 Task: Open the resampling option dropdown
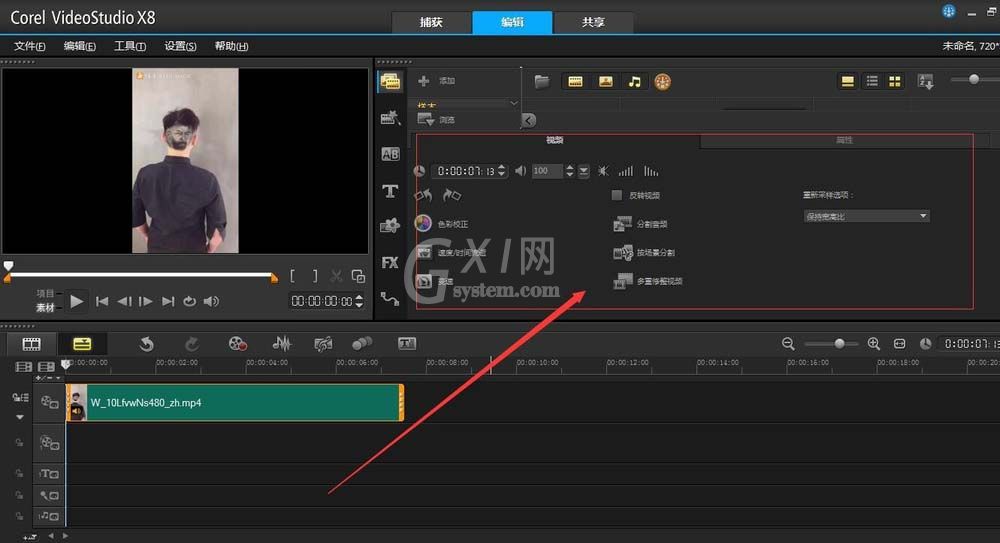point(865,216)
